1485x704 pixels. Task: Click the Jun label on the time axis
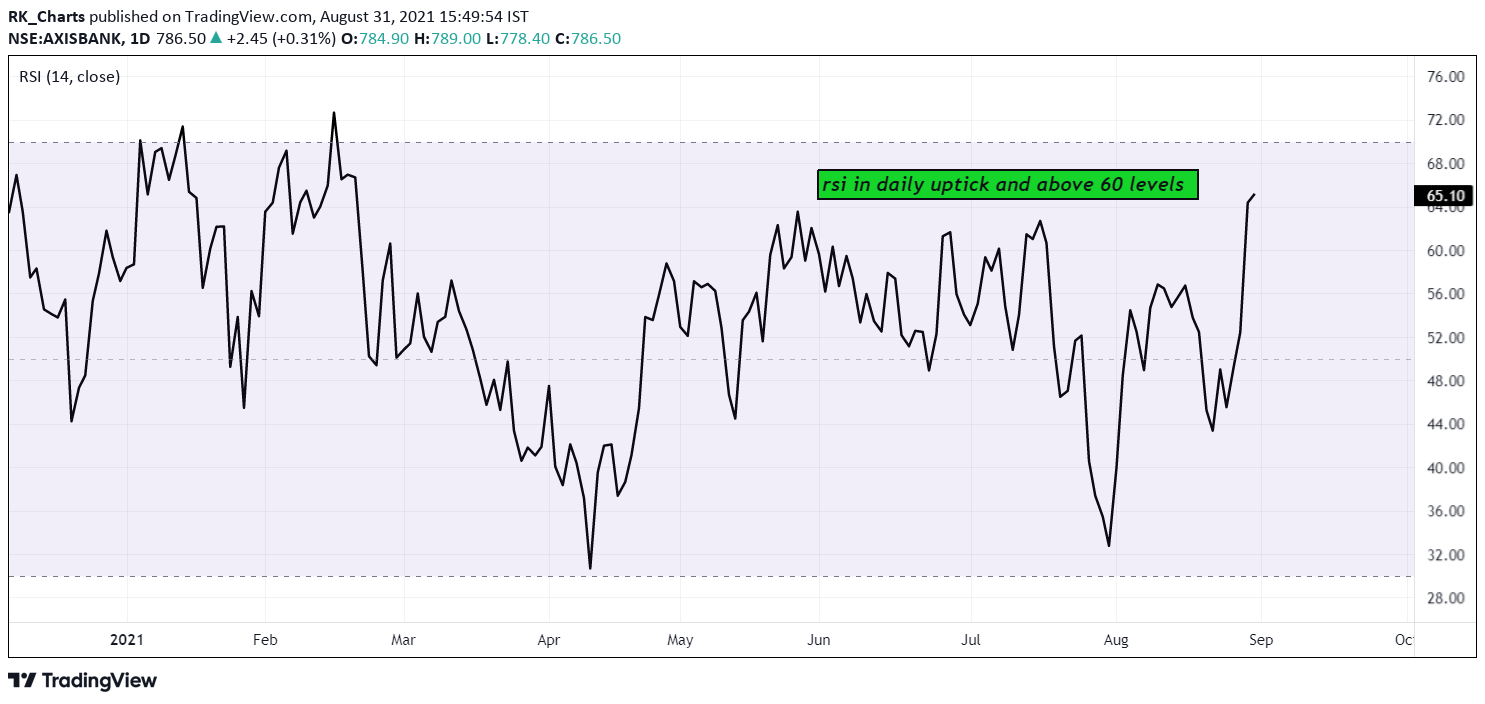click(819, 639)
